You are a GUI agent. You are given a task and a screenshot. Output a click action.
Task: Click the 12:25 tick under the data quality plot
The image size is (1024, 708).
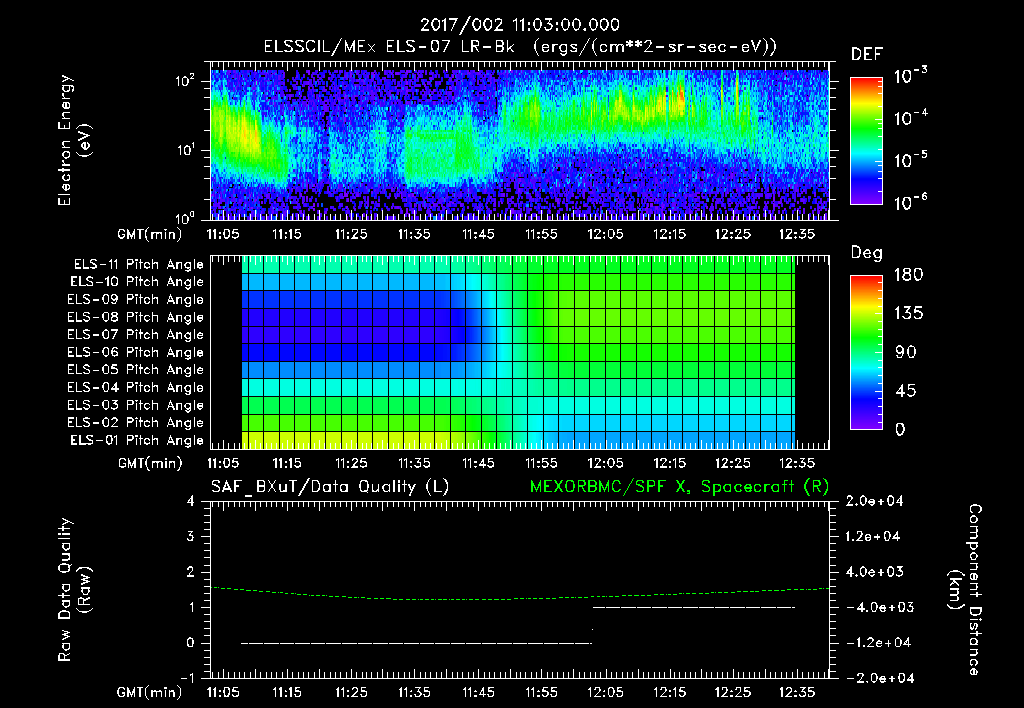(733, 692)
